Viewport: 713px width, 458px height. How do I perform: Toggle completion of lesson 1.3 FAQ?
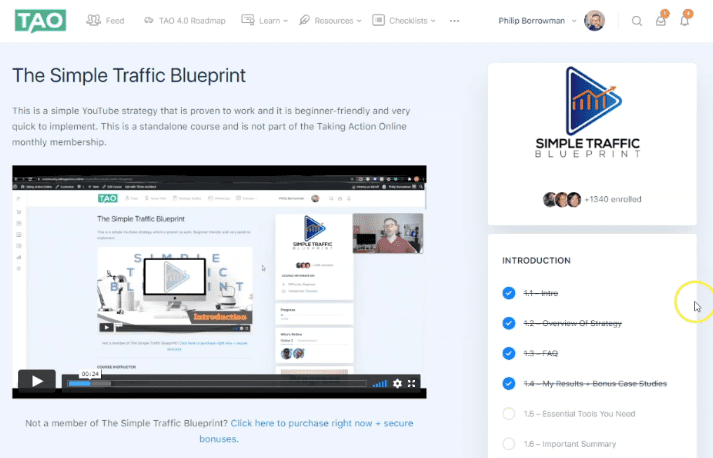click(x=509, y=353)
